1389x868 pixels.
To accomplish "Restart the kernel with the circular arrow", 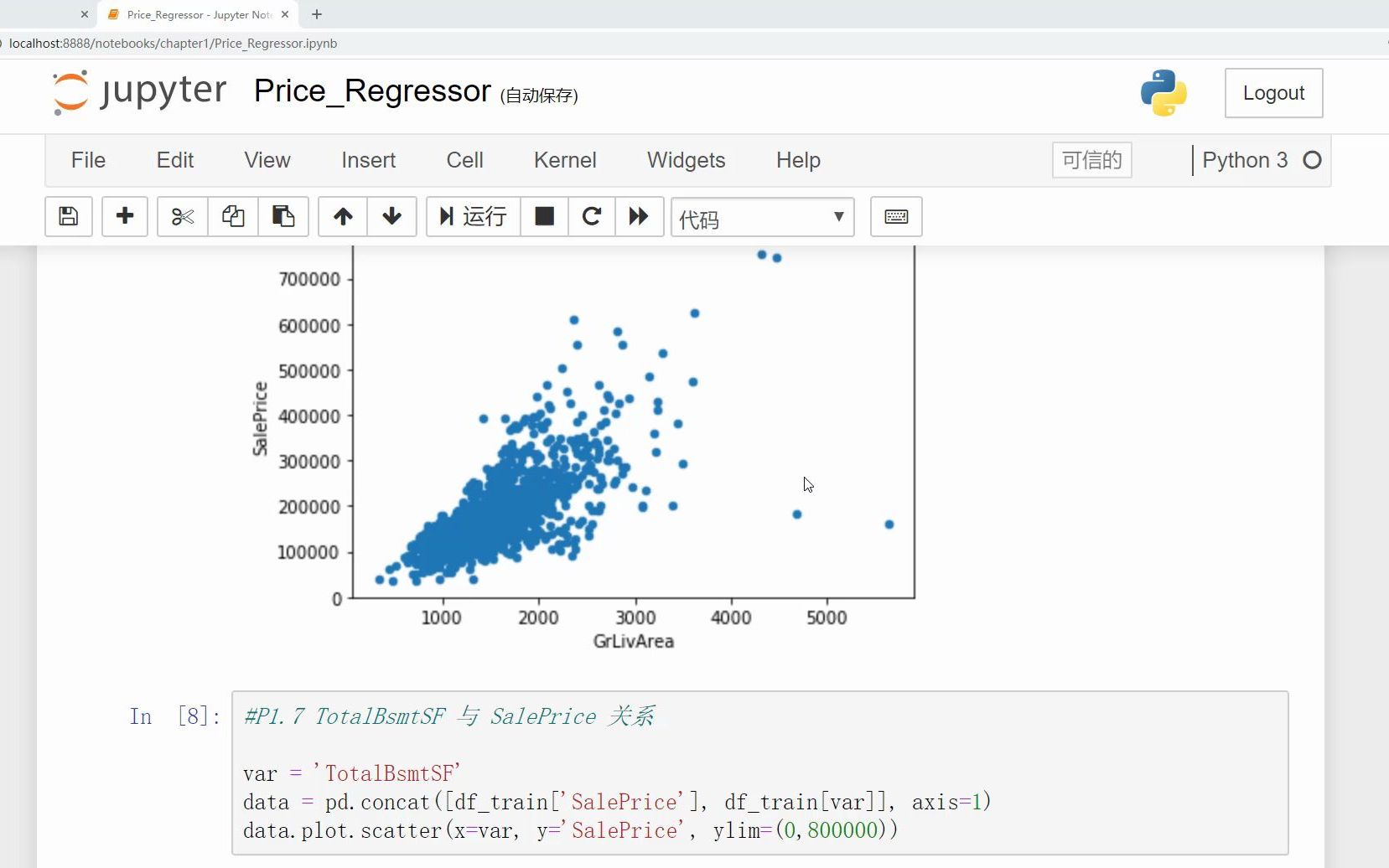I will (592, 217).
